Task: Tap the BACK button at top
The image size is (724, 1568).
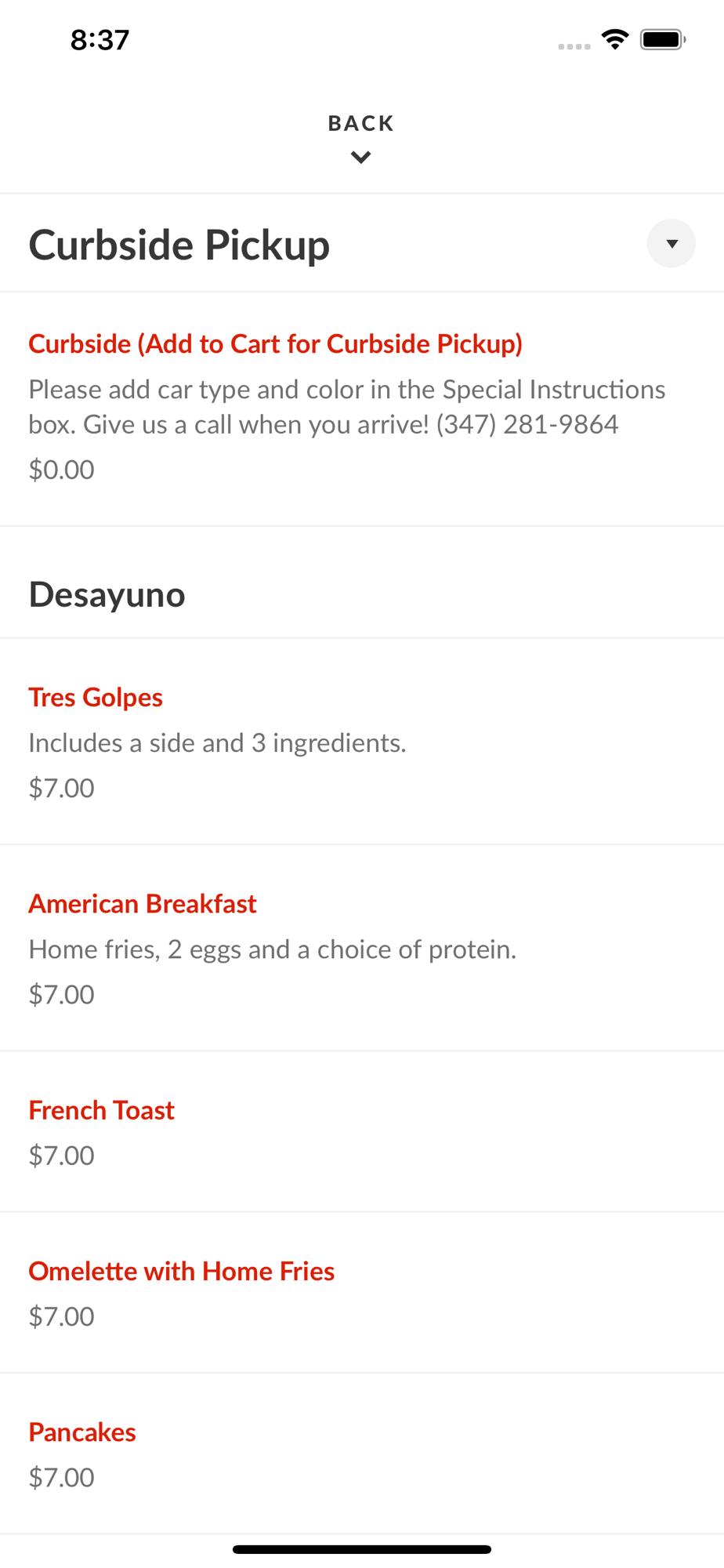Action: point(360,123)
